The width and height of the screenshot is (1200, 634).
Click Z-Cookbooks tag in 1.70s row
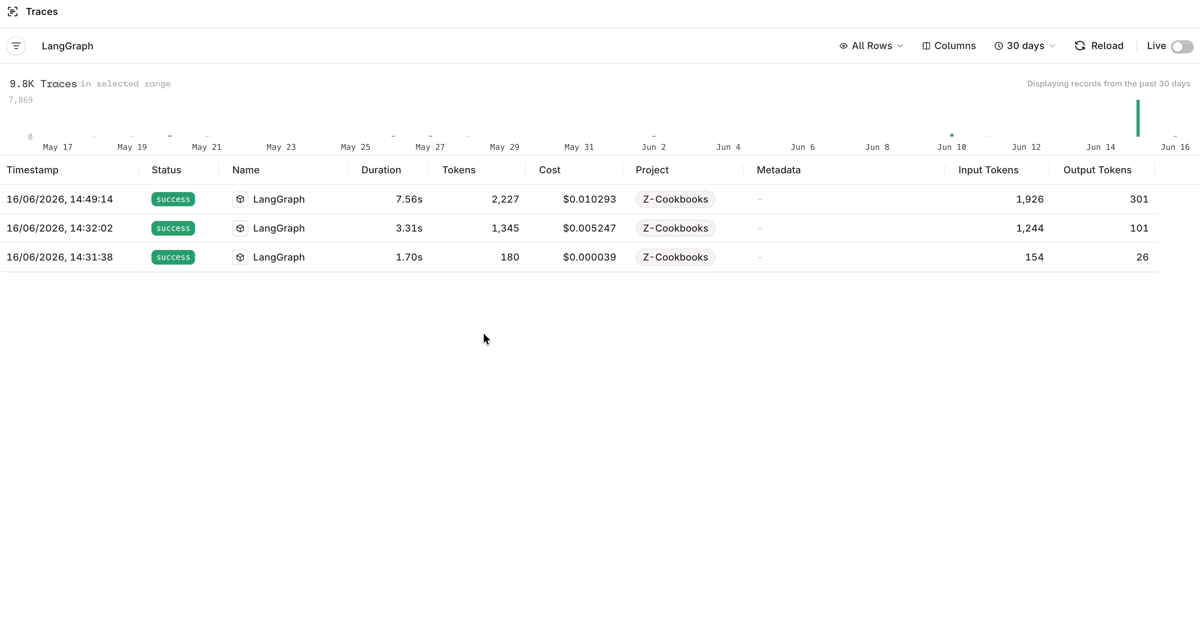[675, 257]
